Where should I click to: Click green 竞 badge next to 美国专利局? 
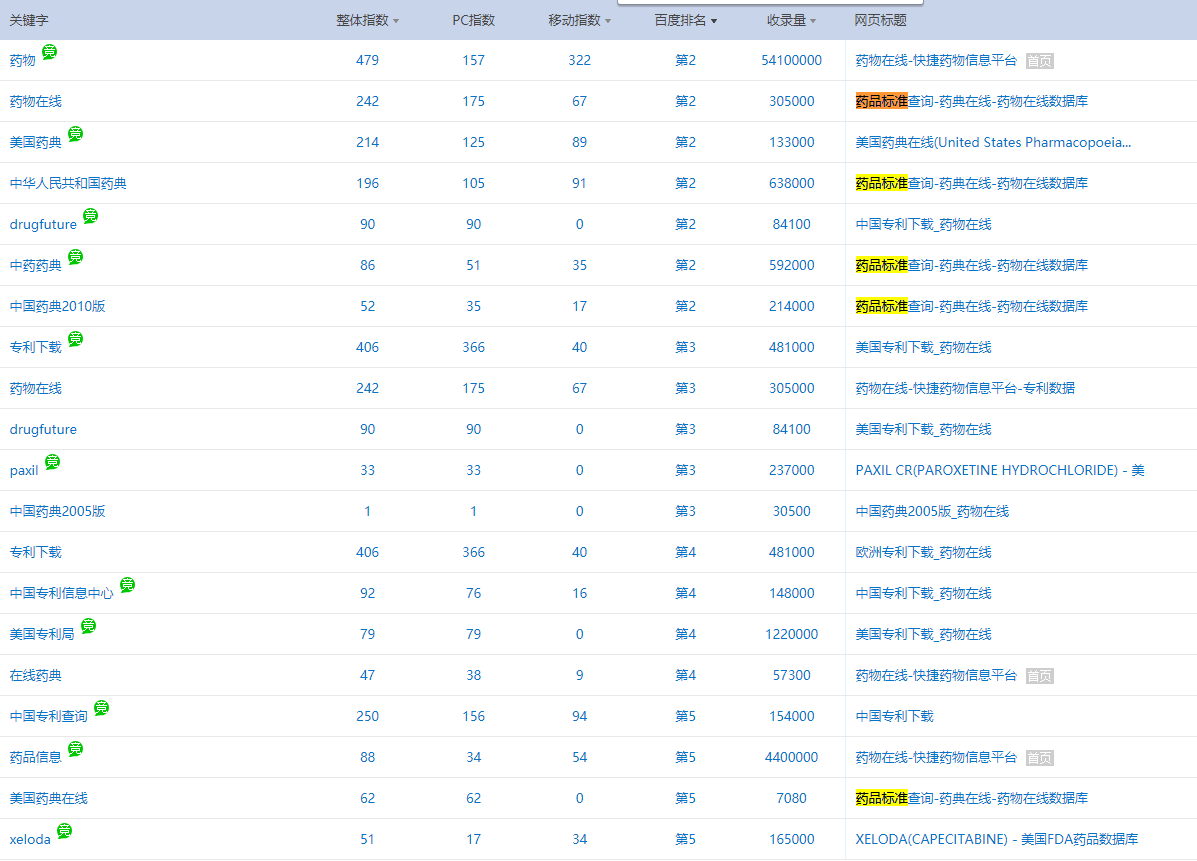coord(89,626)
